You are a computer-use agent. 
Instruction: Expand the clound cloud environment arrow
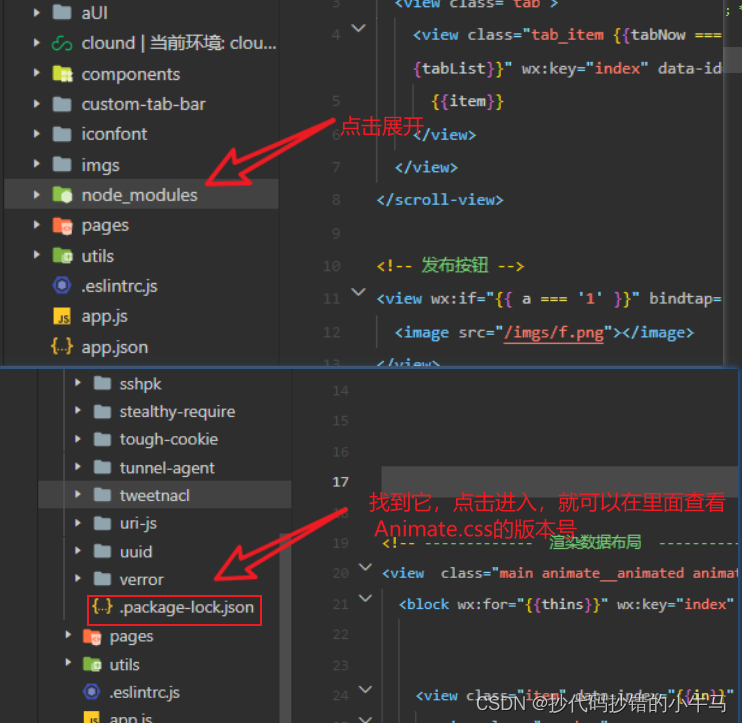tap(36, 43)
